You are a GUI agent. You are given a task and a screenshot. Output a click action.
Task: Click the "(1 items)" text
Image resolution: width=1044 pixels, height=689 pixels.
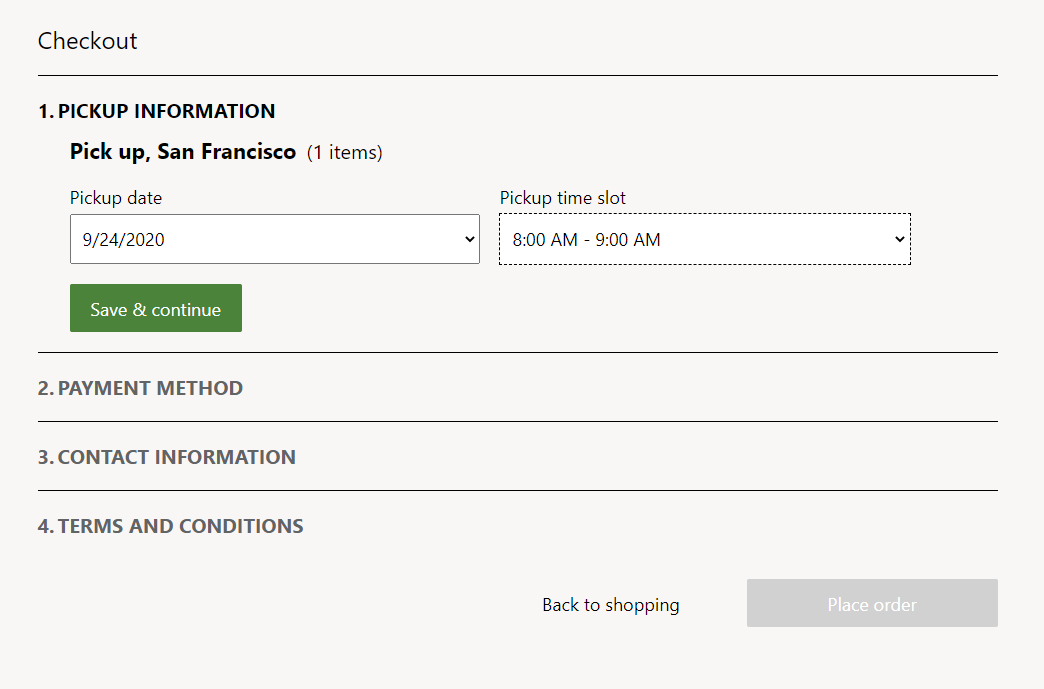coord(345,152)
